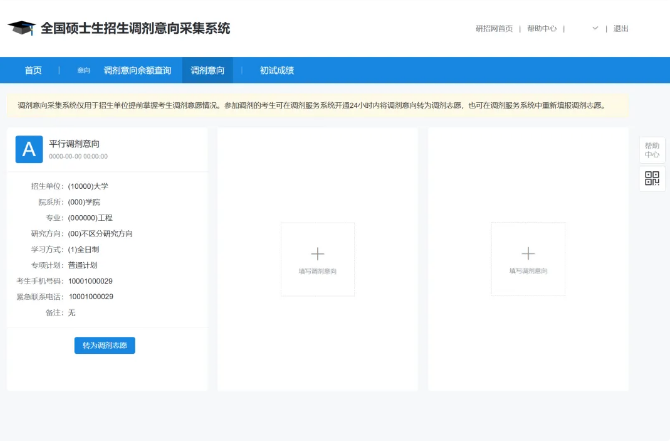Click the plus icon in the third intention card
Image resolution: width=671 pixels, height=446 pixels.
[528, 254]
